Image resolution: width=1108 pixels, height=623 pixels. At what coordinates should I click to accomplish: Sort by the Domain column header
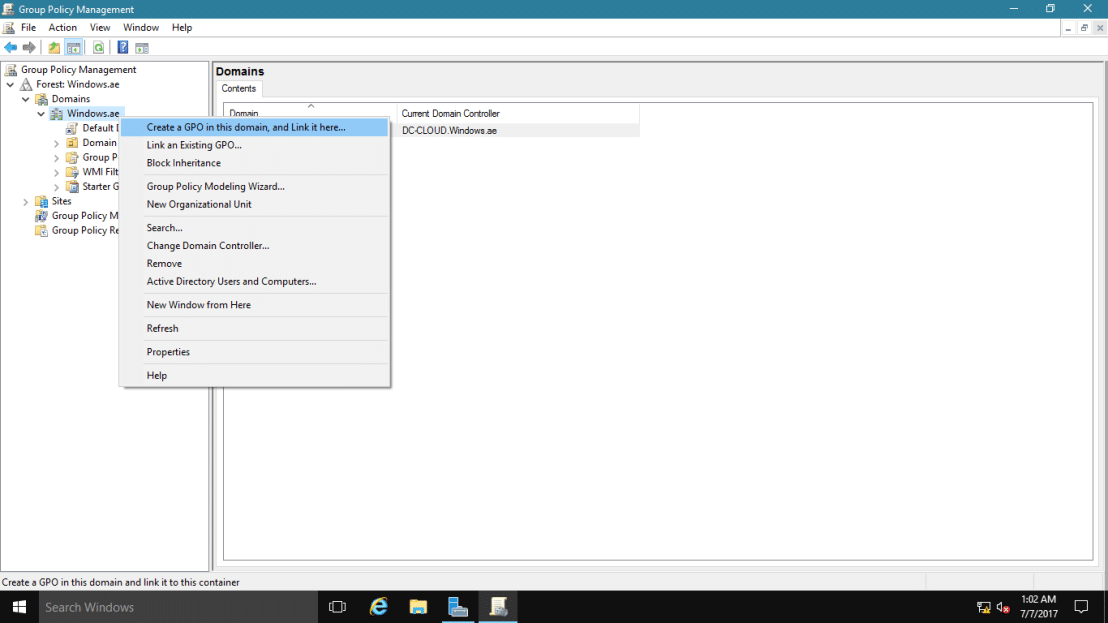point(310,113)
